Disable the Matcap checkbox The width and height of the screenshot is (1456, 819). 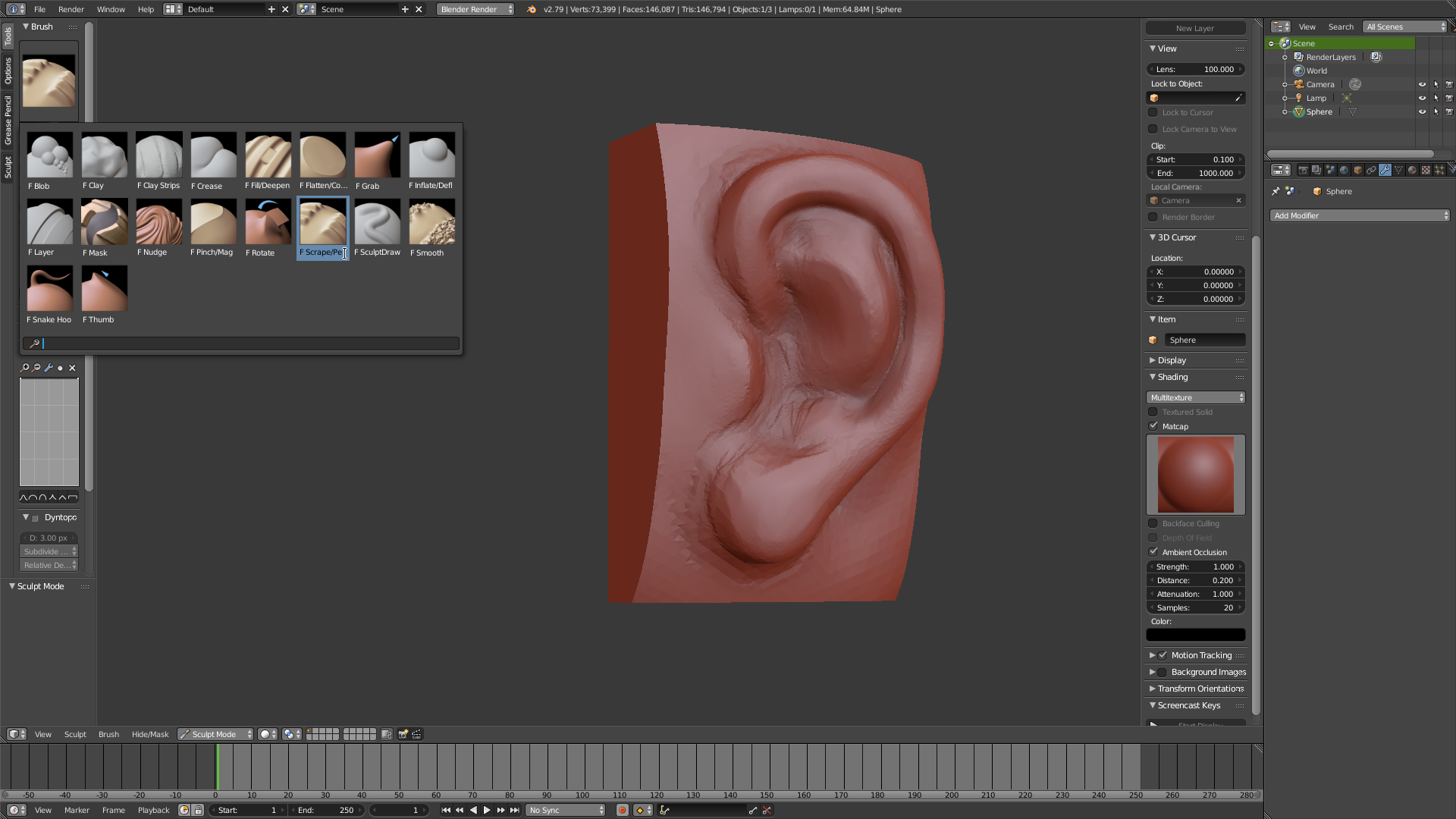point(1153,426)
